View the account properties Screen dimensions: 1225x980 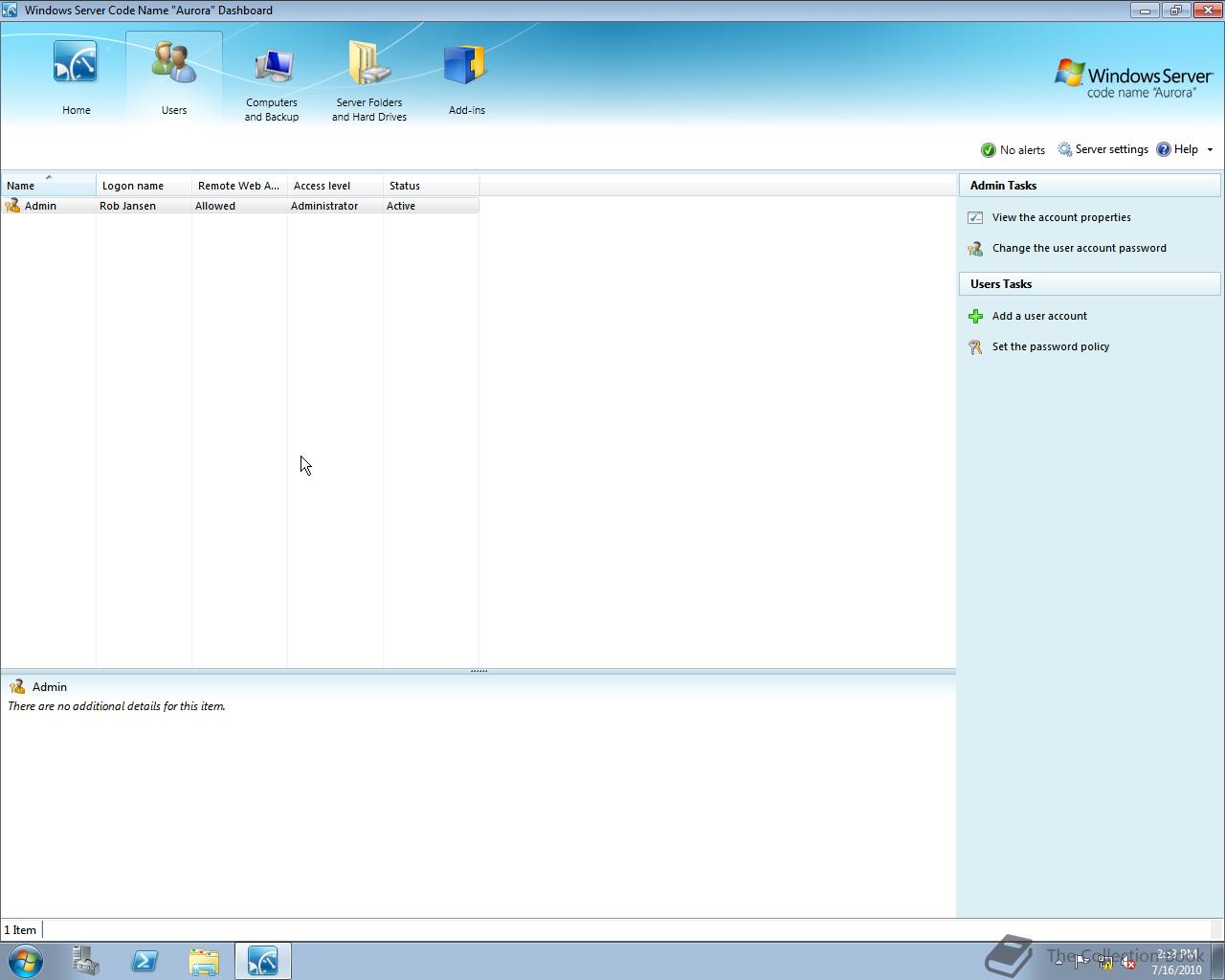(x=1061, y=217)
